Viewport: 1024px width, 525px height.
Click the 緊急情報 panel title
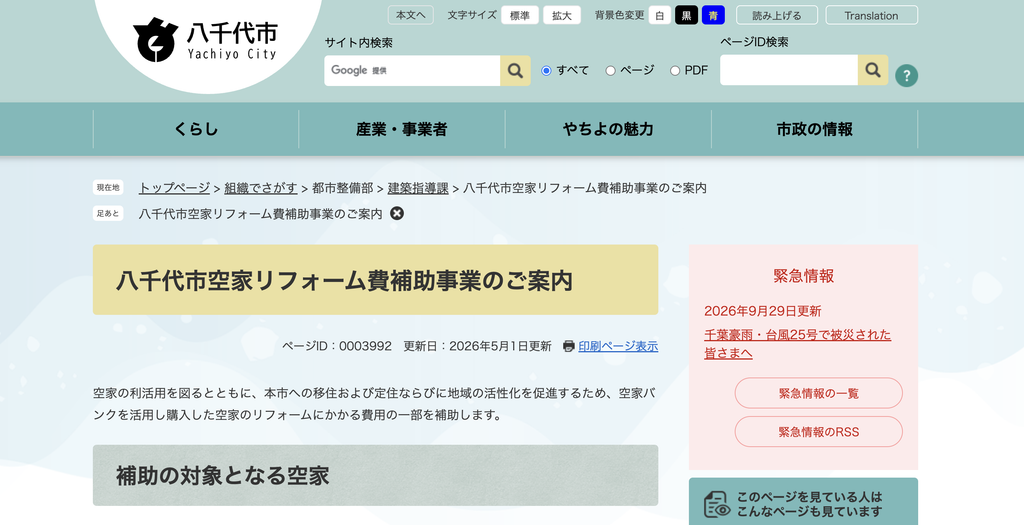click(803, 276)
